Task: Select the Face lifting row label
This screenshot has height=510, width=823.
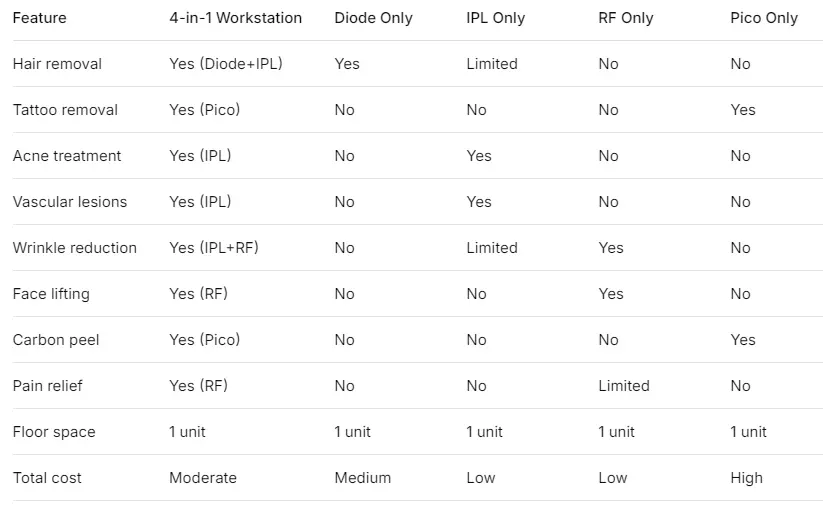Action: 51,294
